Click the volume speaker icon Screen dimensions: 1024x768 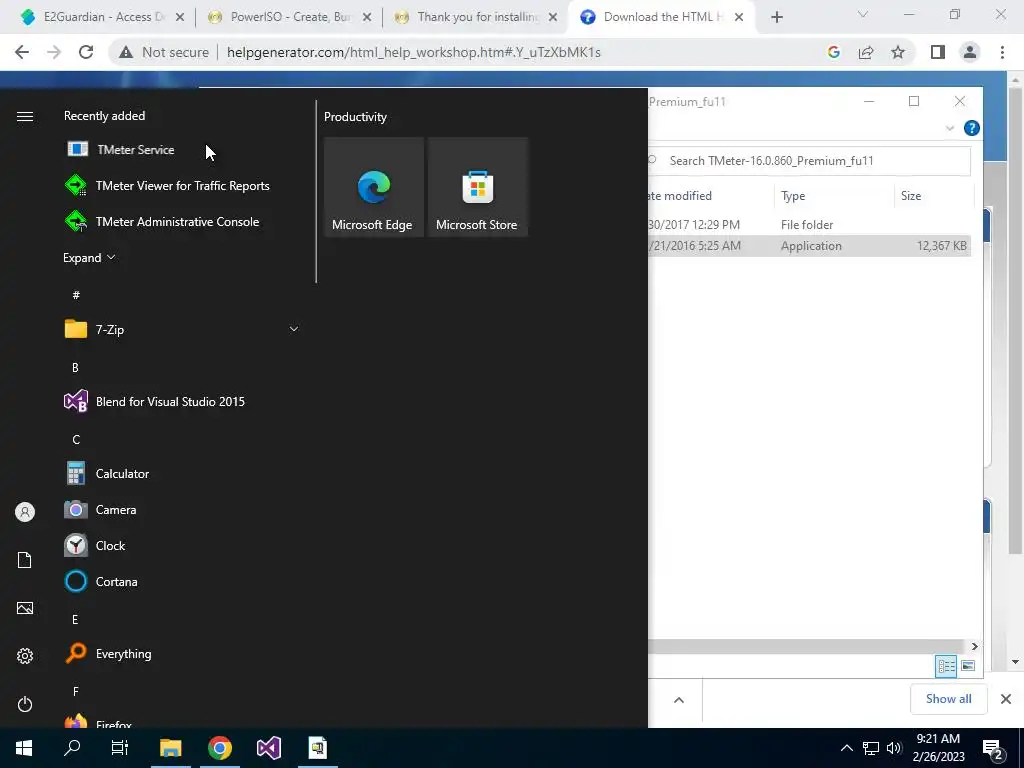click(894, 748)
